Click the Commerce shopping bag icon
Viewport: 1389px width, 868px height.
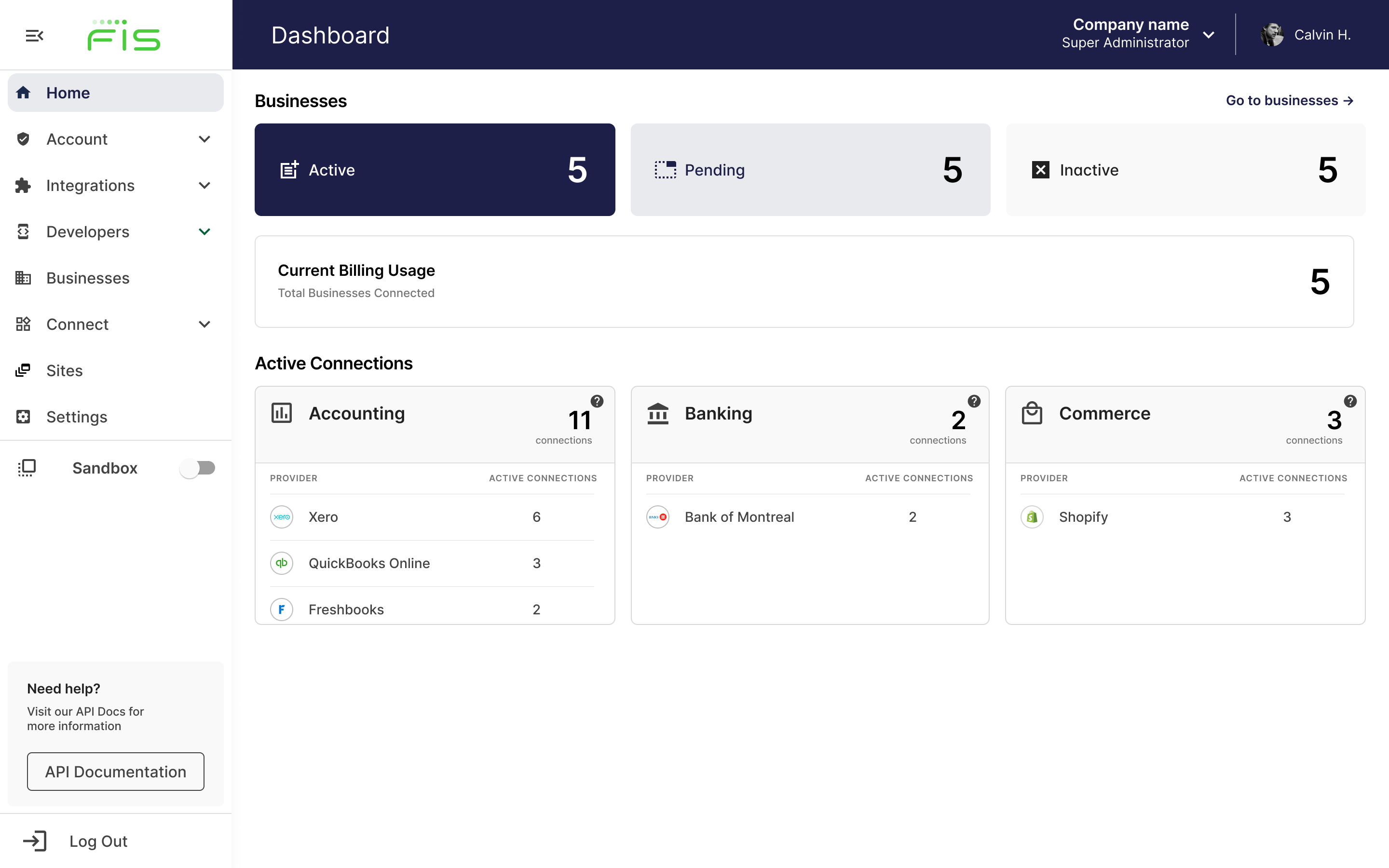(x=1032, y=413)
